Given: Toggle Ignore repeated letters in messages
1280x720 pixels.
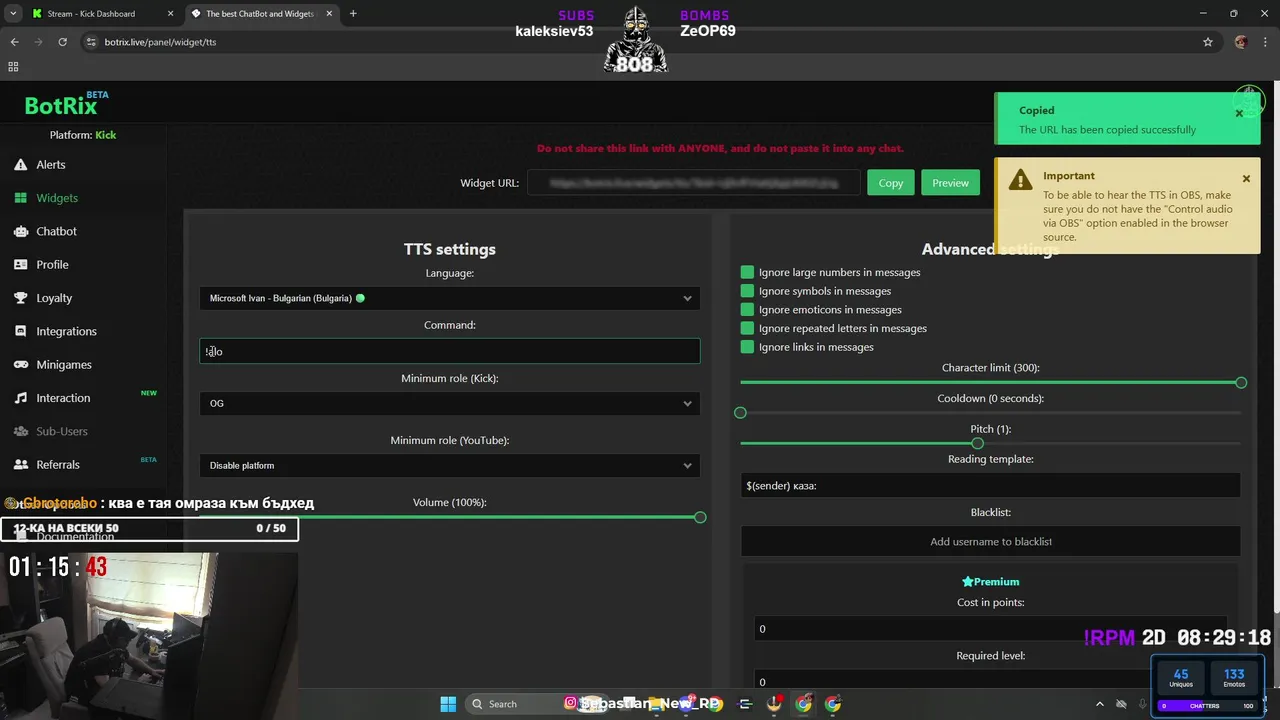Looking at the screenshot, I should [747, 328].
